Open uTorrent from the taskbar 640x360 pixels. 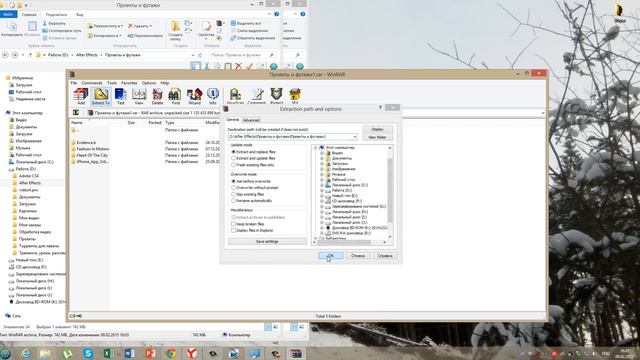point(67,353)
